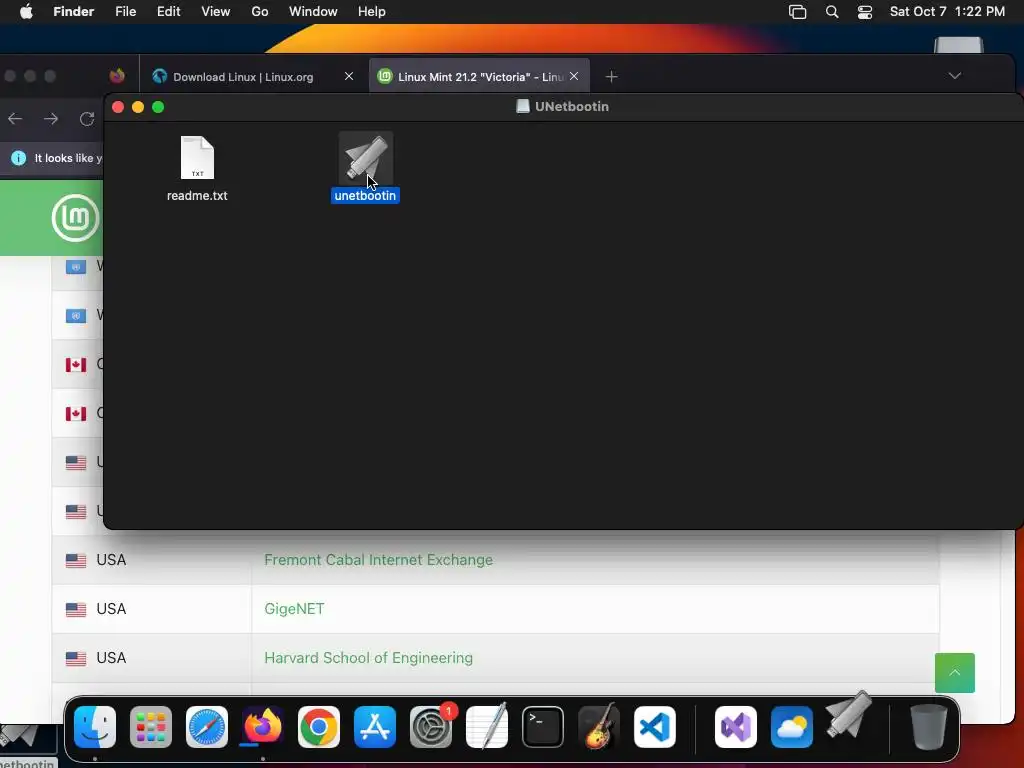
Task: Open the Go menu
Action: click(x=260, y=12)
